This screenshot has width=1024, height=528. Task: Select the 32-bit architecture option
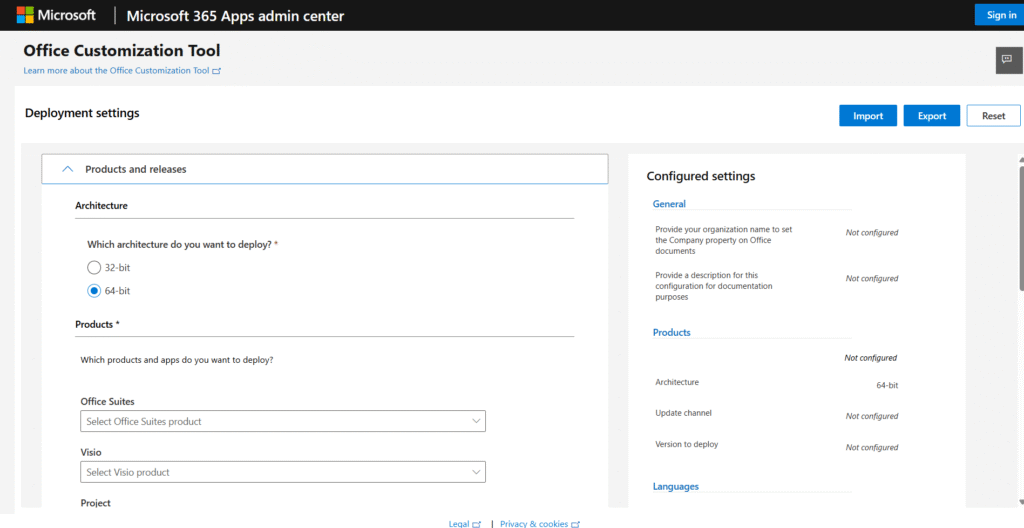pyautogui.click(x=94, y=267)
